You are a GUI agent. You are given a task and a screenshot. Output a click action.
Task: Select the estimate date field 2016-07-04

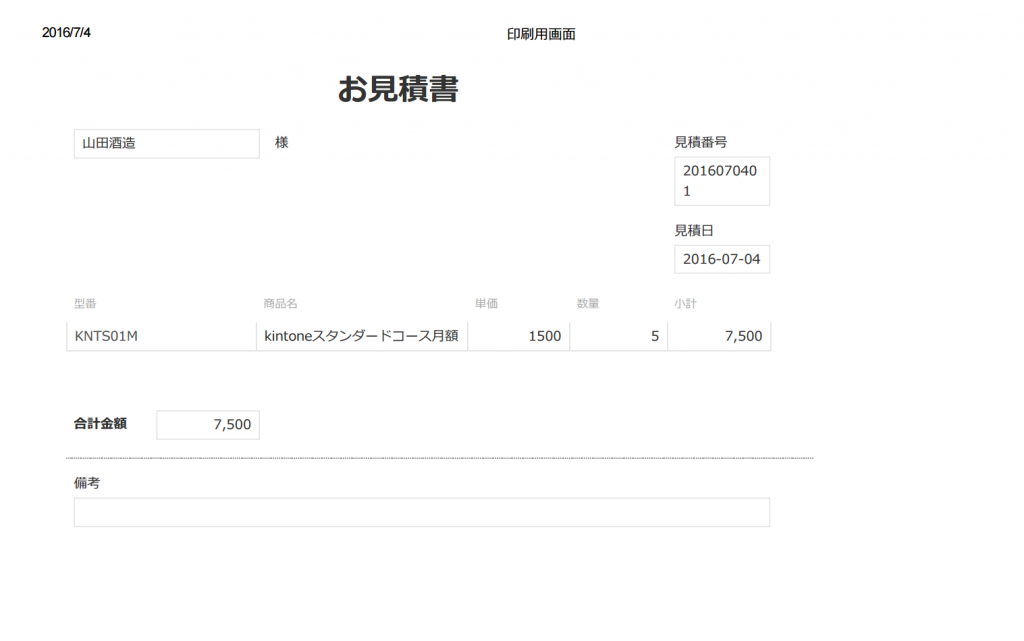pos(722,259)
